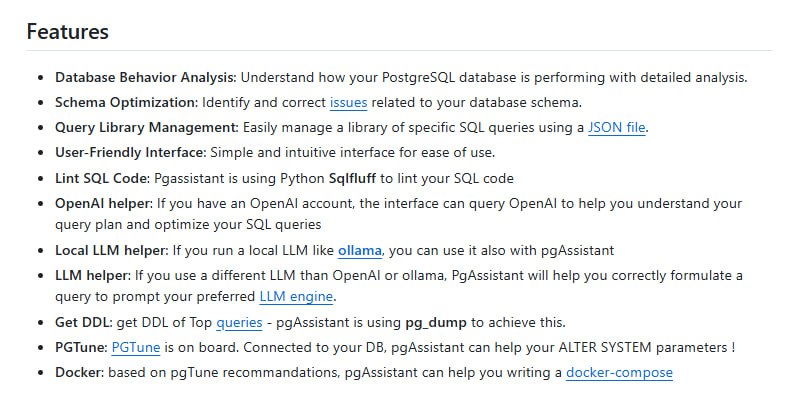The height and width of the screenshot is (403, 800).
Task: Open the "JSON file" link
Action: [617, 127]
